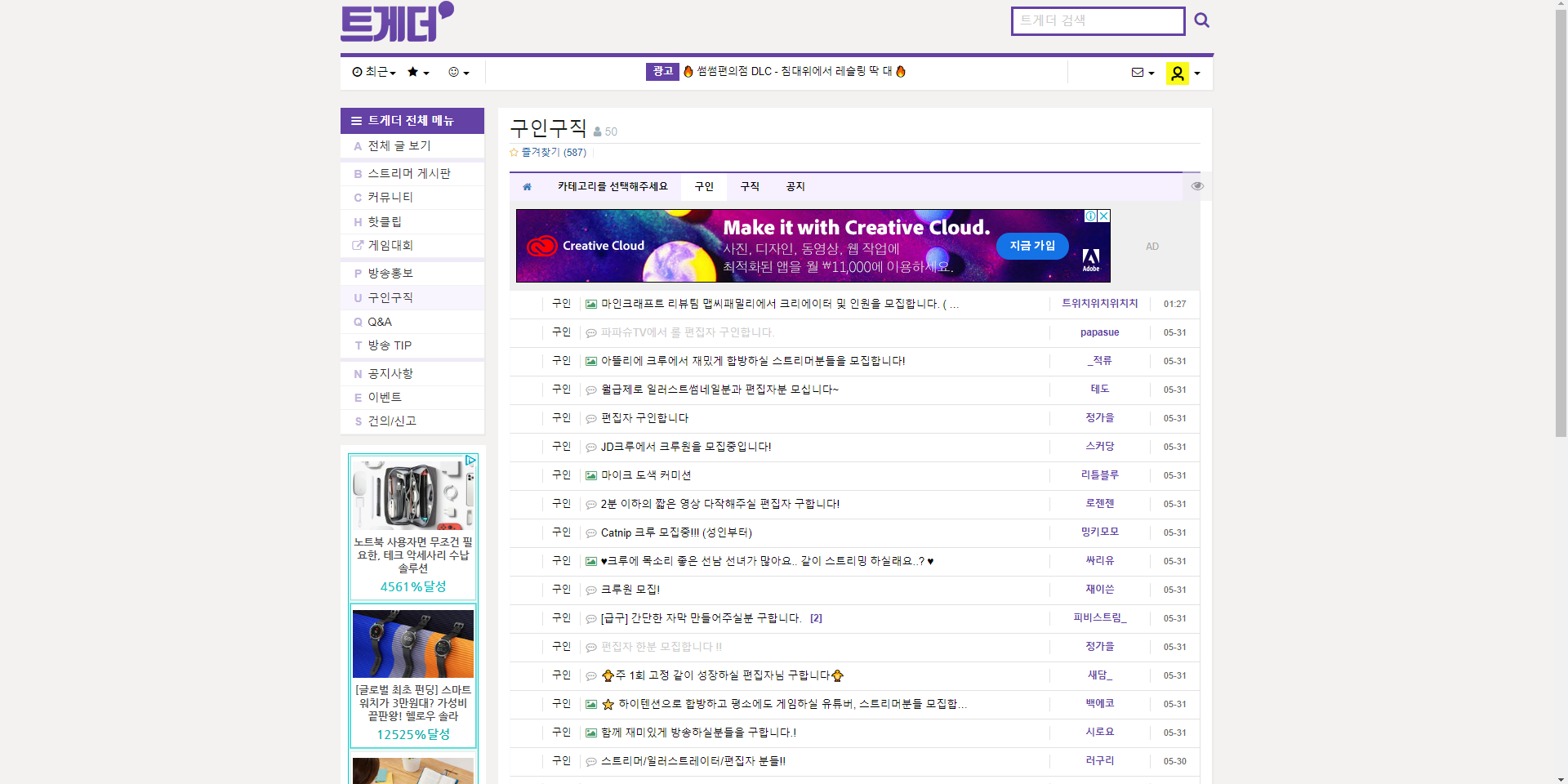Open the 월급제 일러스트썸네일 post
This screenshot has height=784, width=1568.
[719, 390]
